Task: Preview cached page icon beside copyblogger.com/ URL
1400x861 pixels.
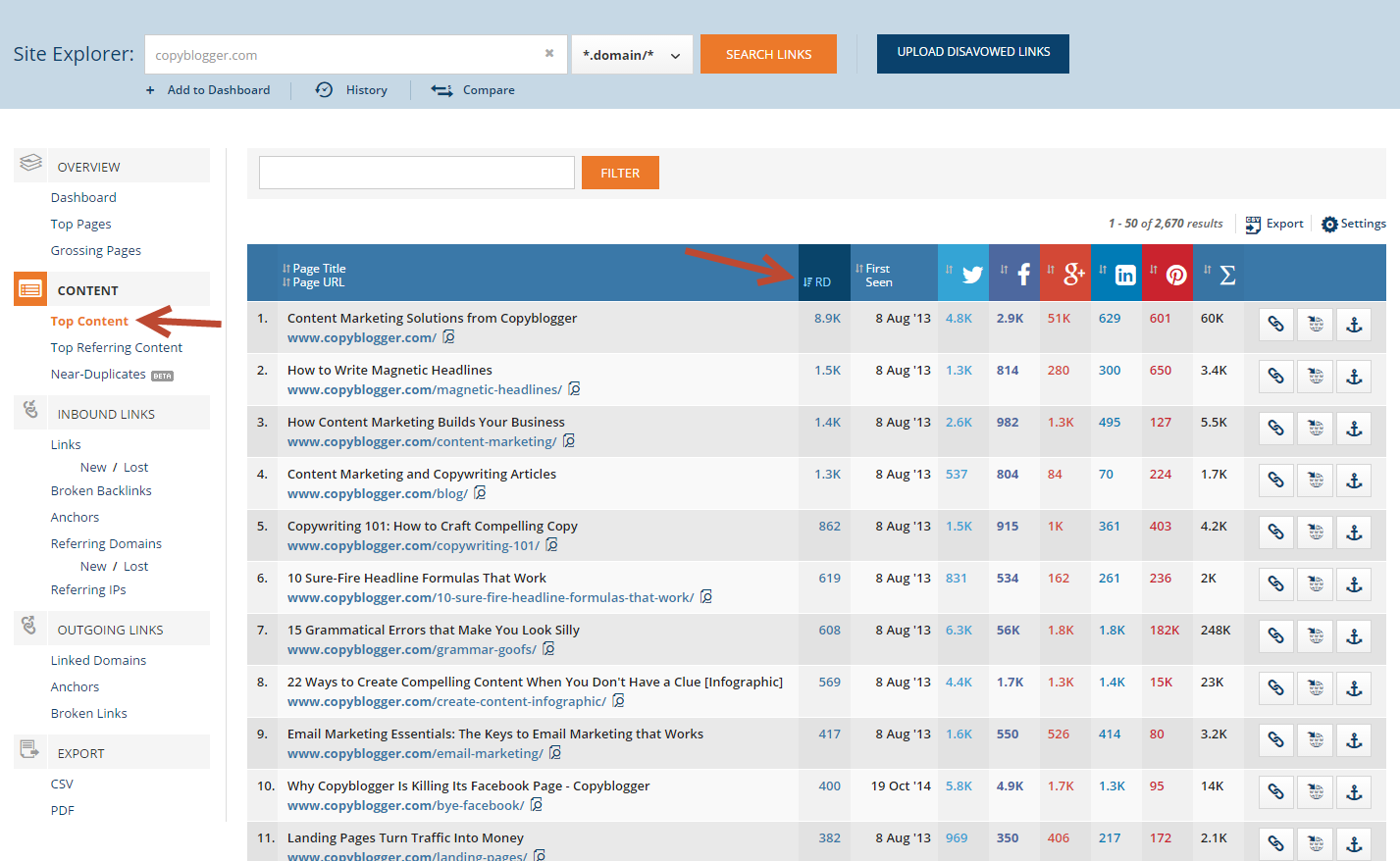Action: [x=448, y=337]
